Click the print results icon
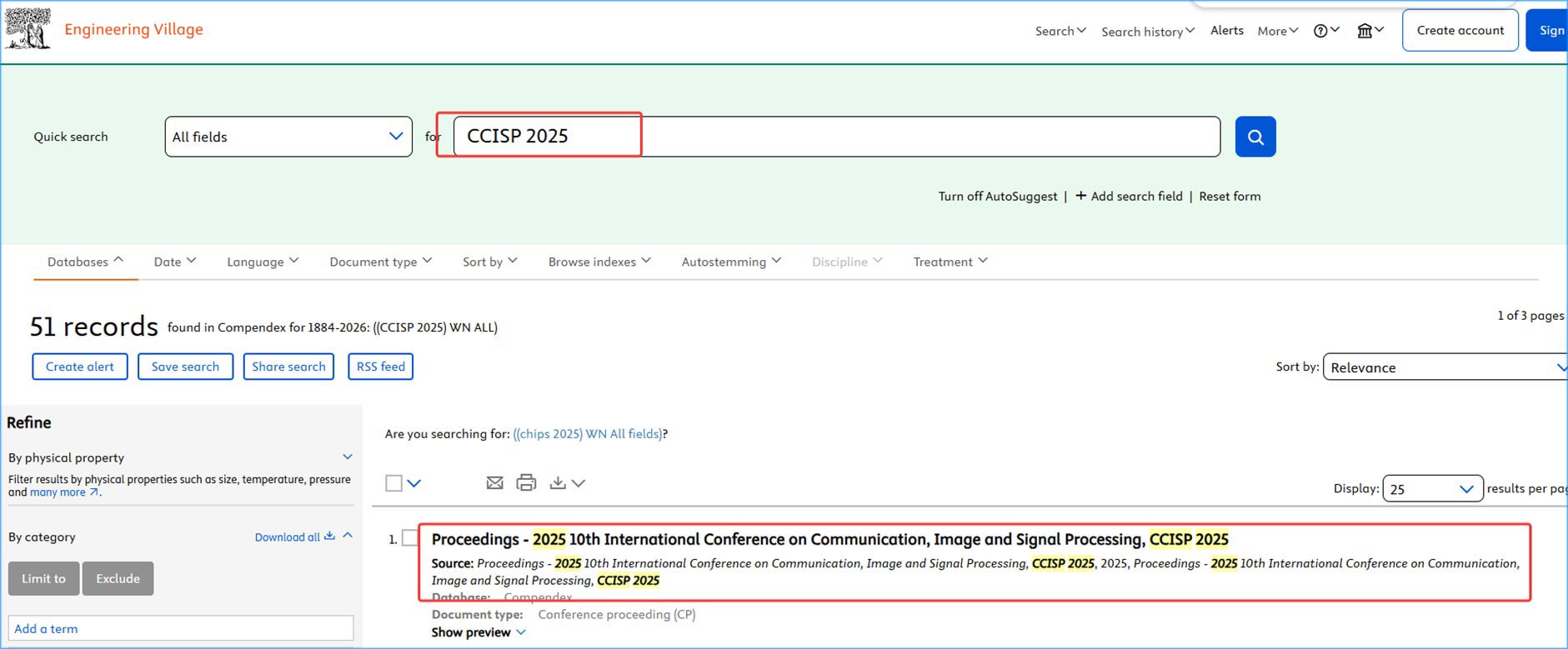1568x649 pixels. 526,483
